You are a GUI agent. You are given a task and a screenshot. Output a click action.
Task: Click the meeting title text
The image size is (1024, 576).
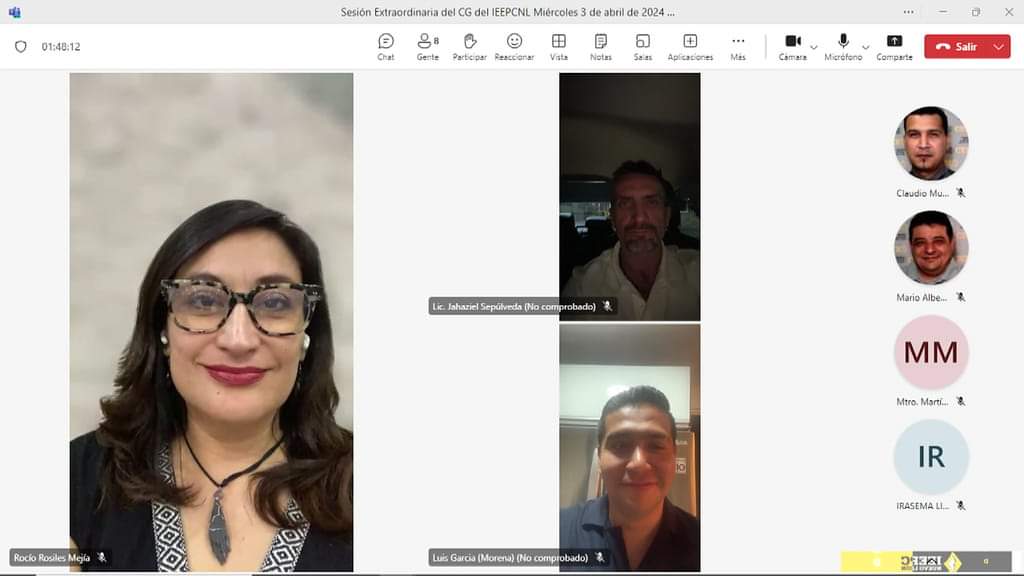click(x=507, y=12)
